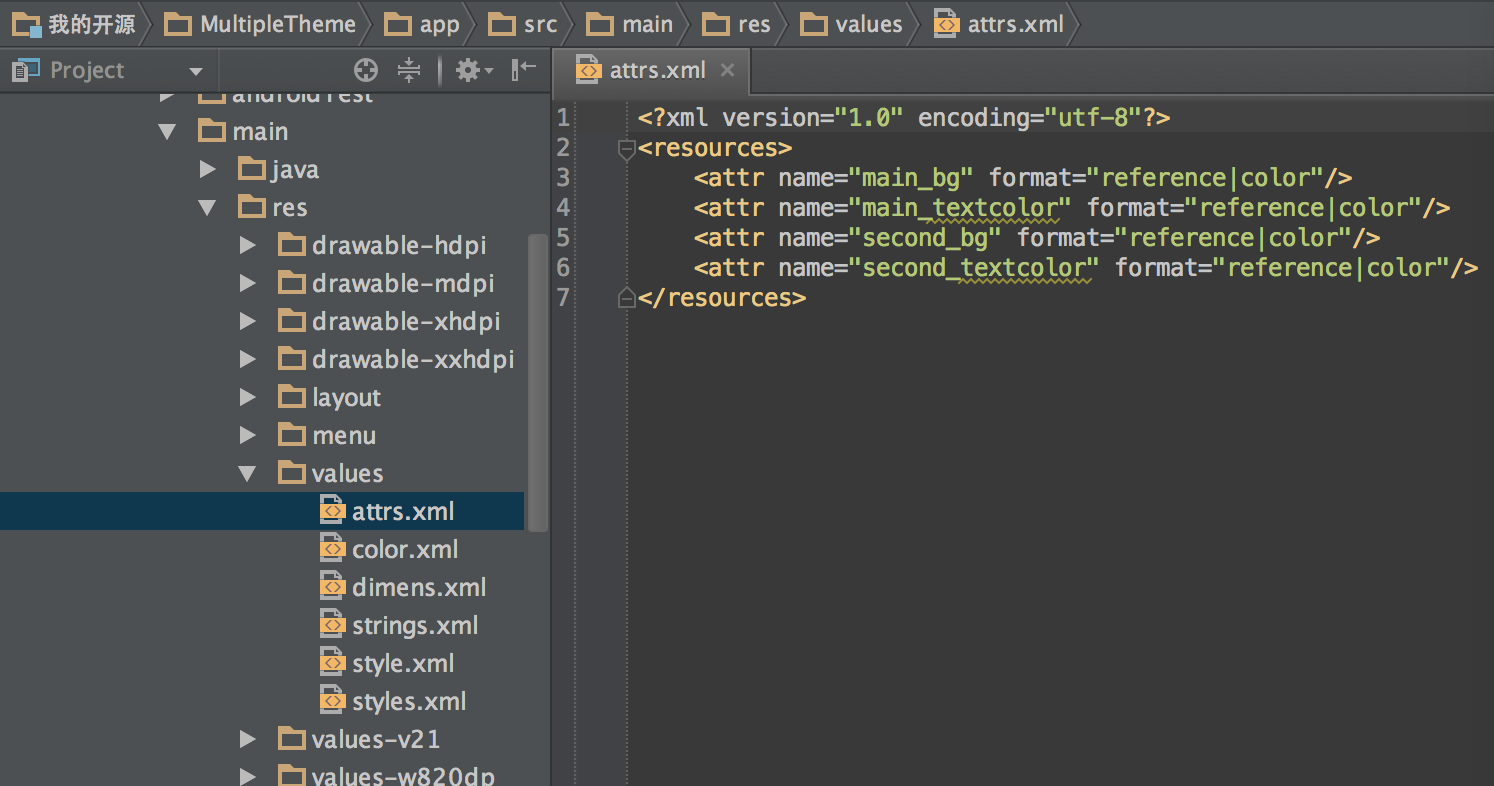Click the folder icon for values in breadcrumb
Screen dimensions: 1494x786
click(813, 23)
